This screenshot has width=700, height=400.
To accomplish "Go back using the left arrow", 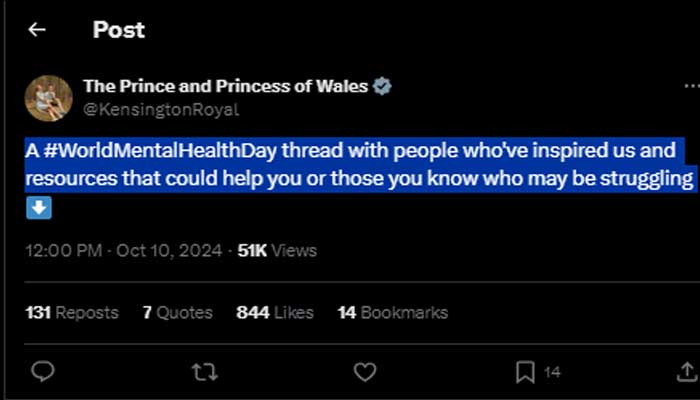I will point(37,30).
